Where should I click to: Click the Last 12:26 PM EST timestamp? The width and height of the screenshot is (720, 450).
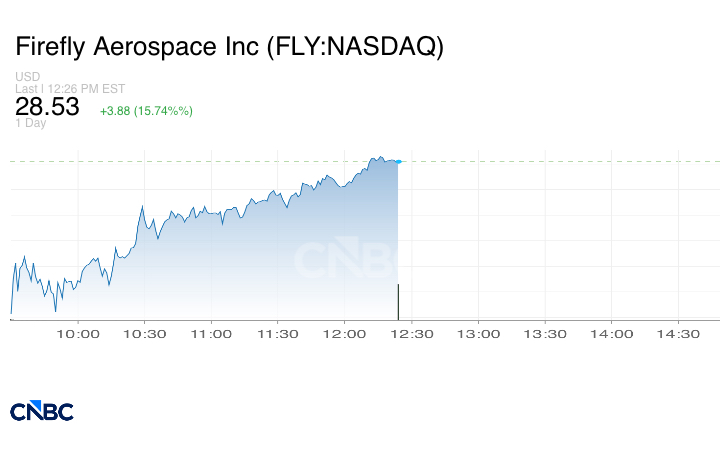pyautogui.click(x=70, y=88)
